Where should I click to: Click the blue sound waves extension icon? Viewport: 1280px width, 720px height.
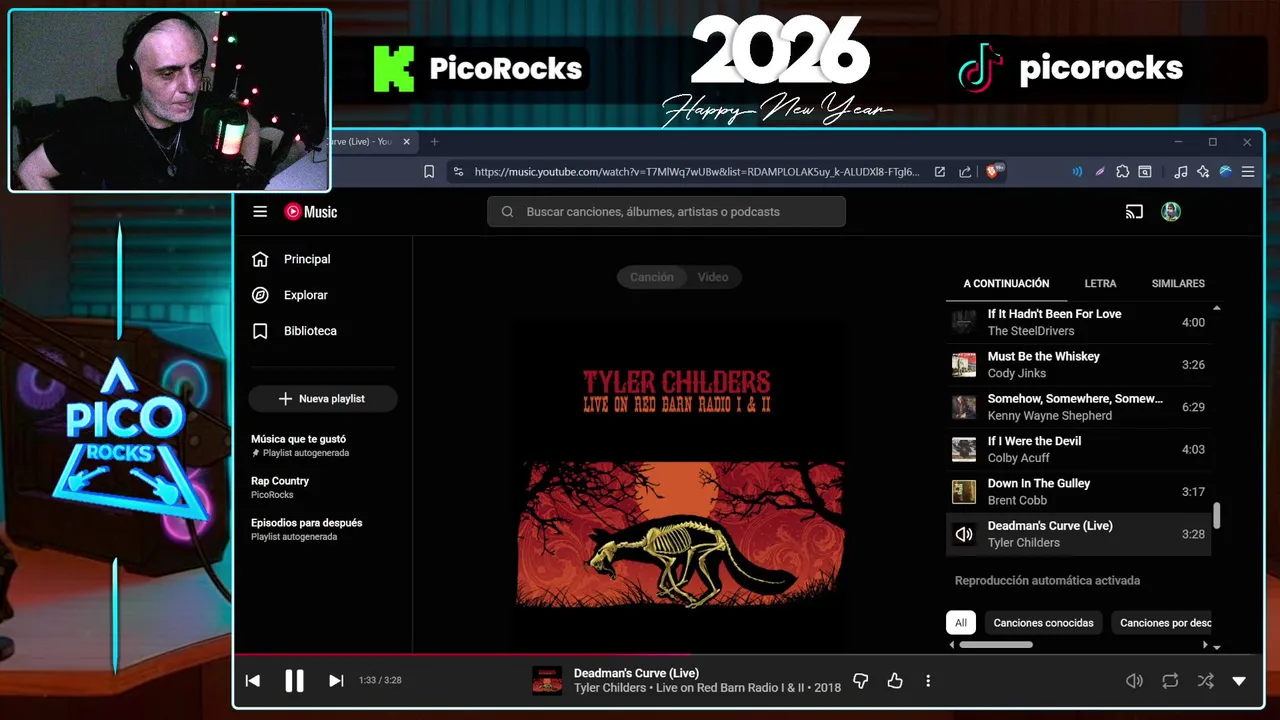[1077, 172]
